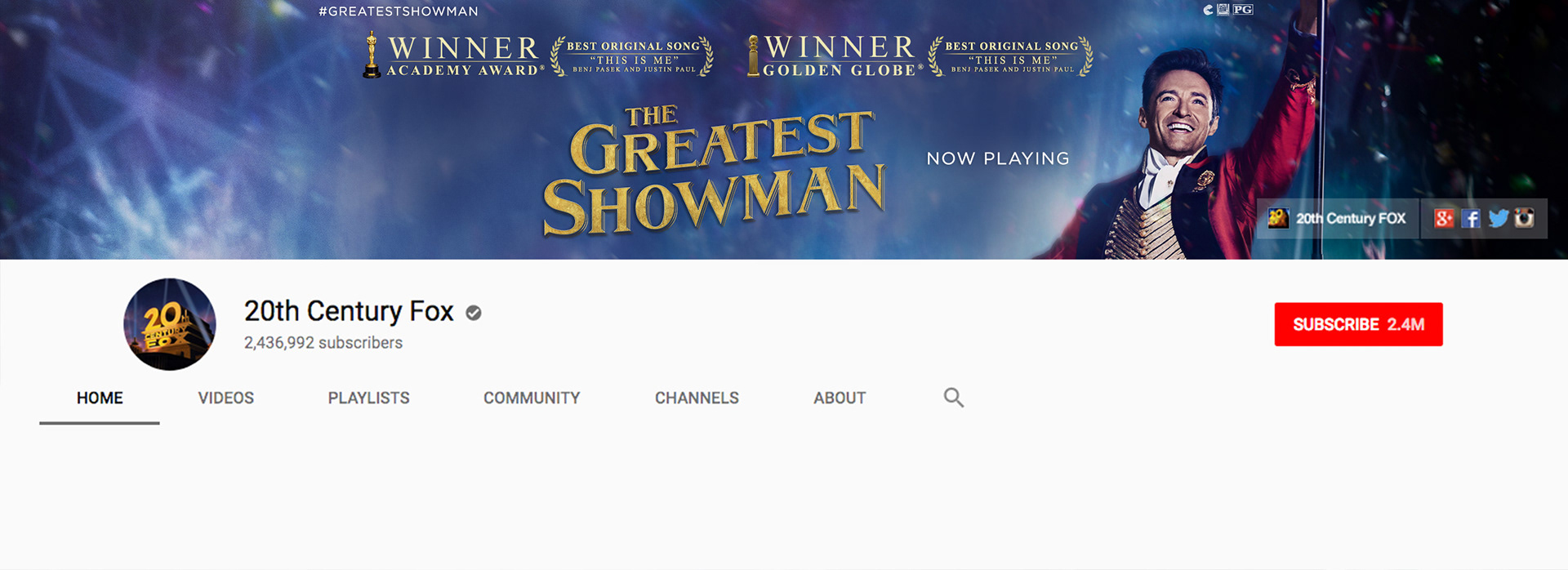Screen dimensions: 1568x570
Task: Subscribe to the channel with the red button
Action: (1358, 324)
